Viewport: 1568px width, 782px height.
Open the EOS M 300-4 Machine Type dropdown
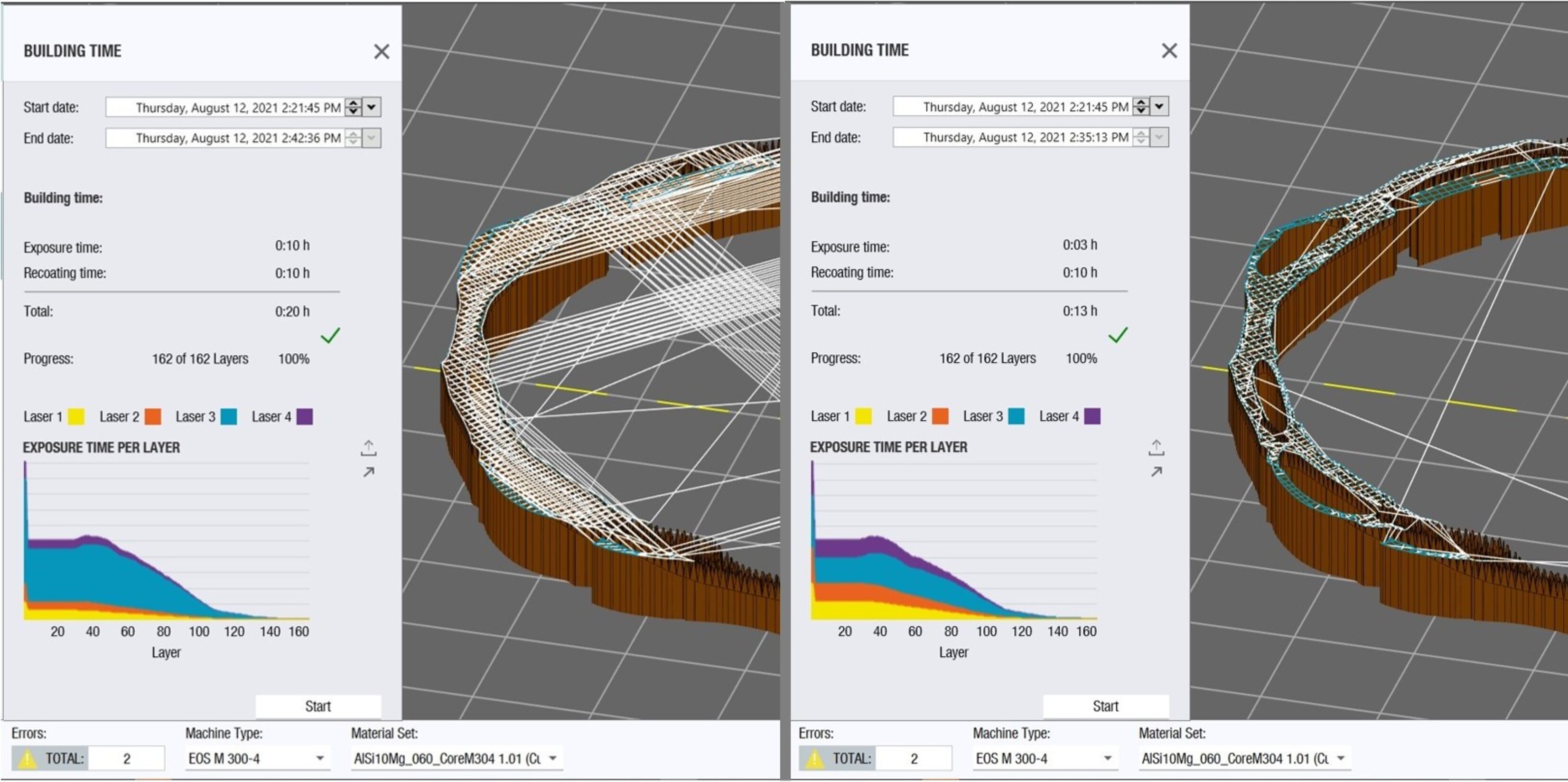(322, 758)
